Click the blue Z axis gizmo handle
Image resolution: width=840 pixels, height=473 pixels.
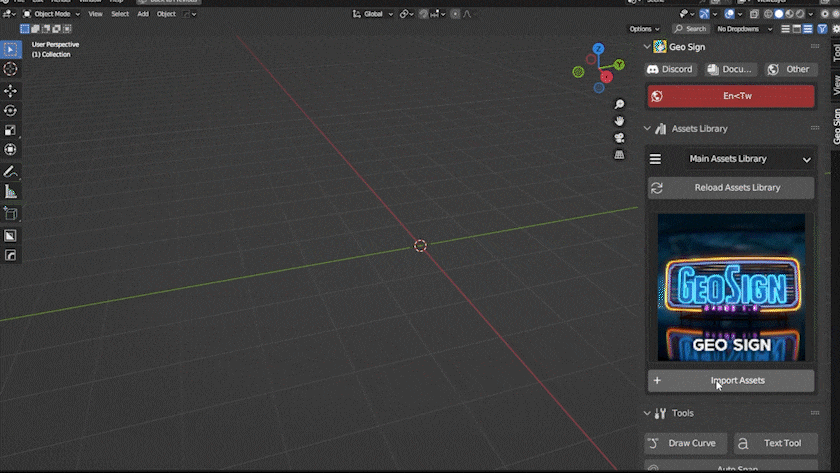click(x=598, y=49)
